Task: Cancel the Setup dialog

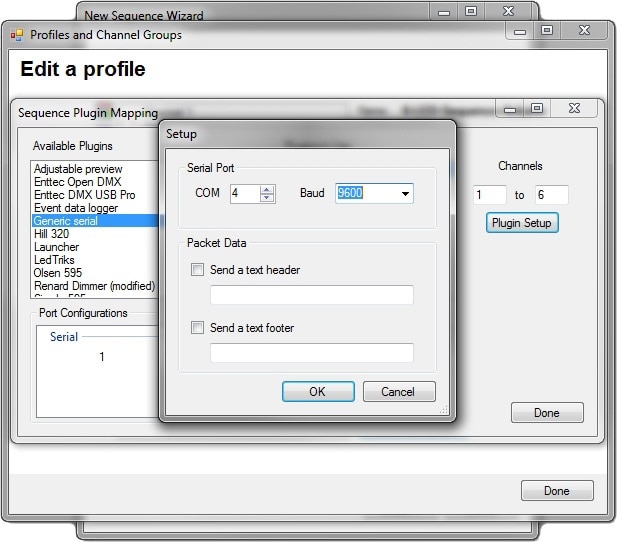Action: point(399,392)
